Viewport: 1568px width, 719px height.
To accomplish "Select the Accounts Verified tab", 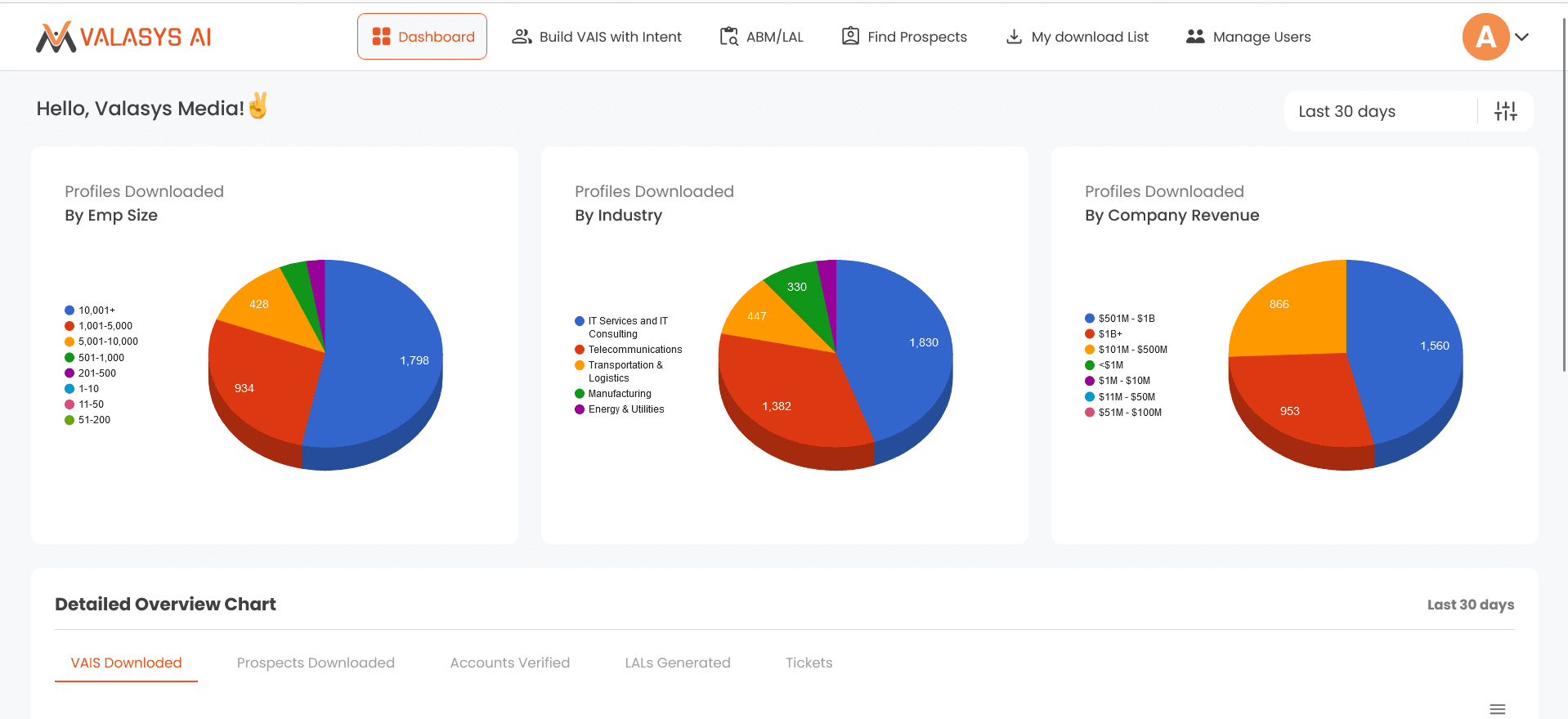I will [509, 663].
